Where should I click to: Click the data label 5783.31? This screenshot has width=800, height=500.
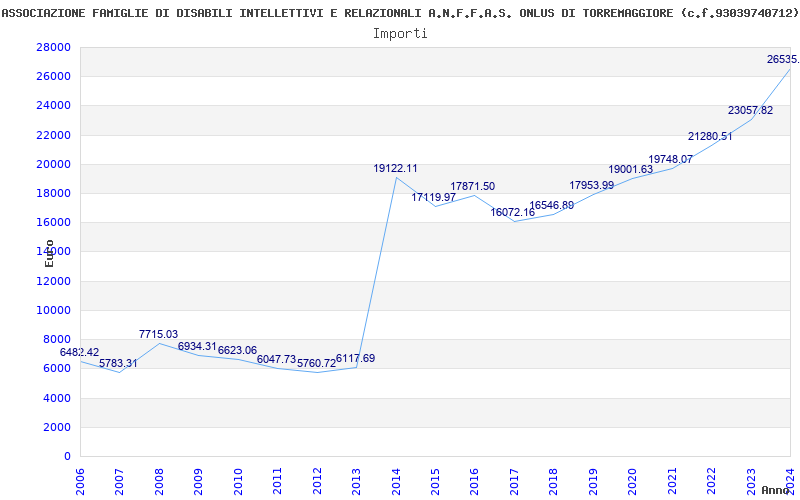118,363
